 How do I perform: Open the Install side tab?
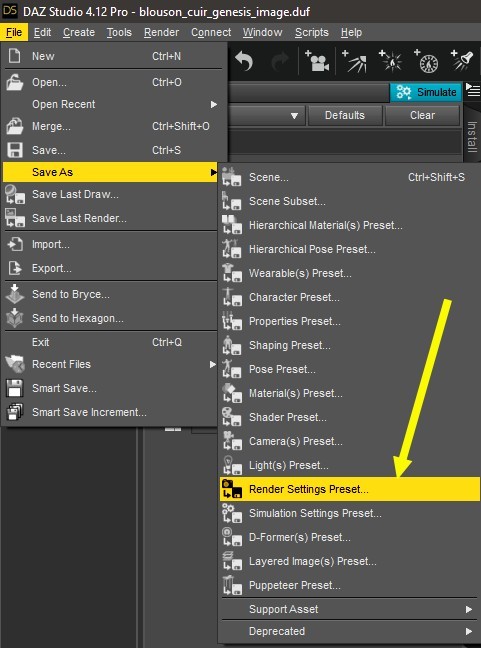tap(471, 136)
